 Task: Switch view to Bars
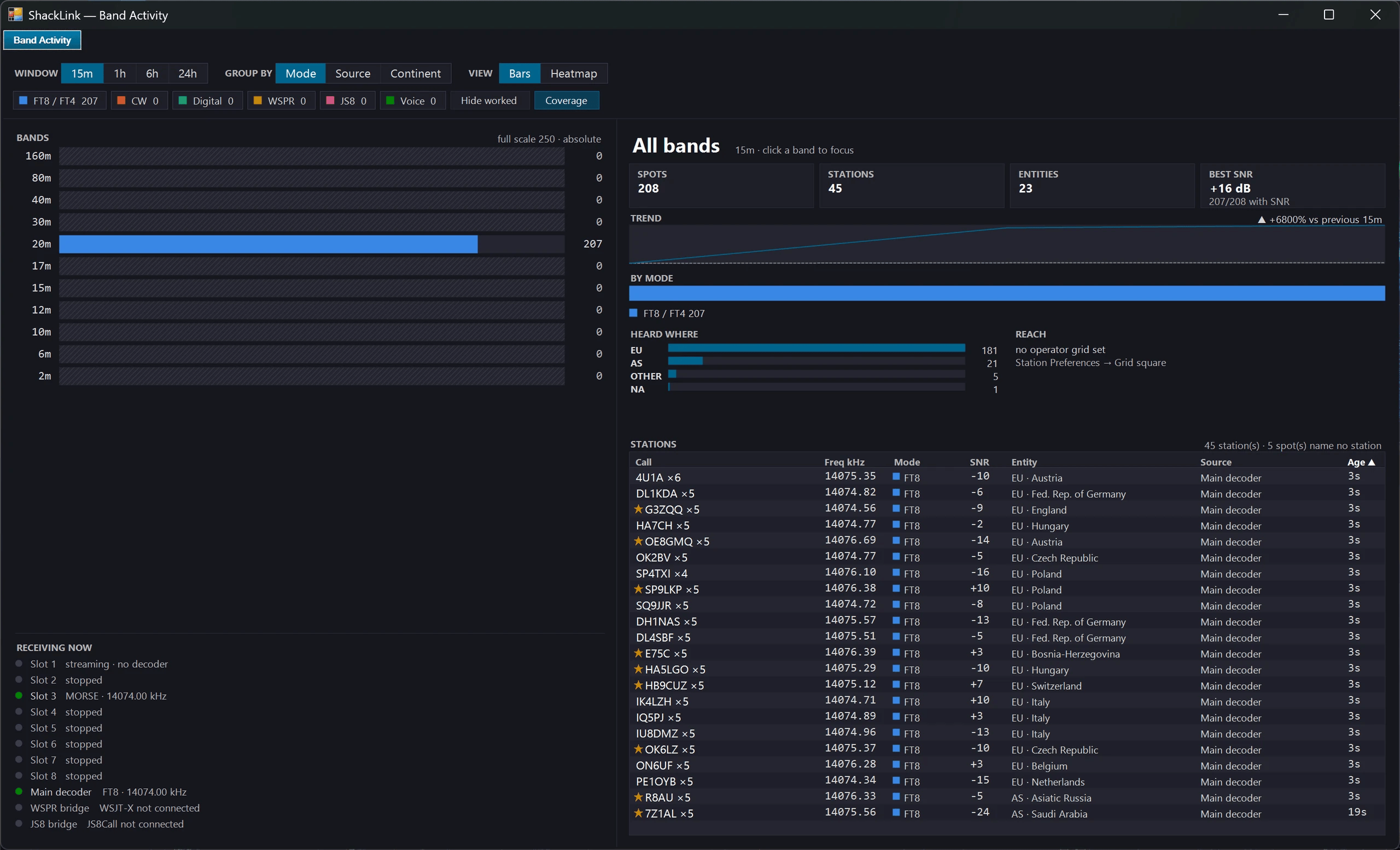[520, 73]
